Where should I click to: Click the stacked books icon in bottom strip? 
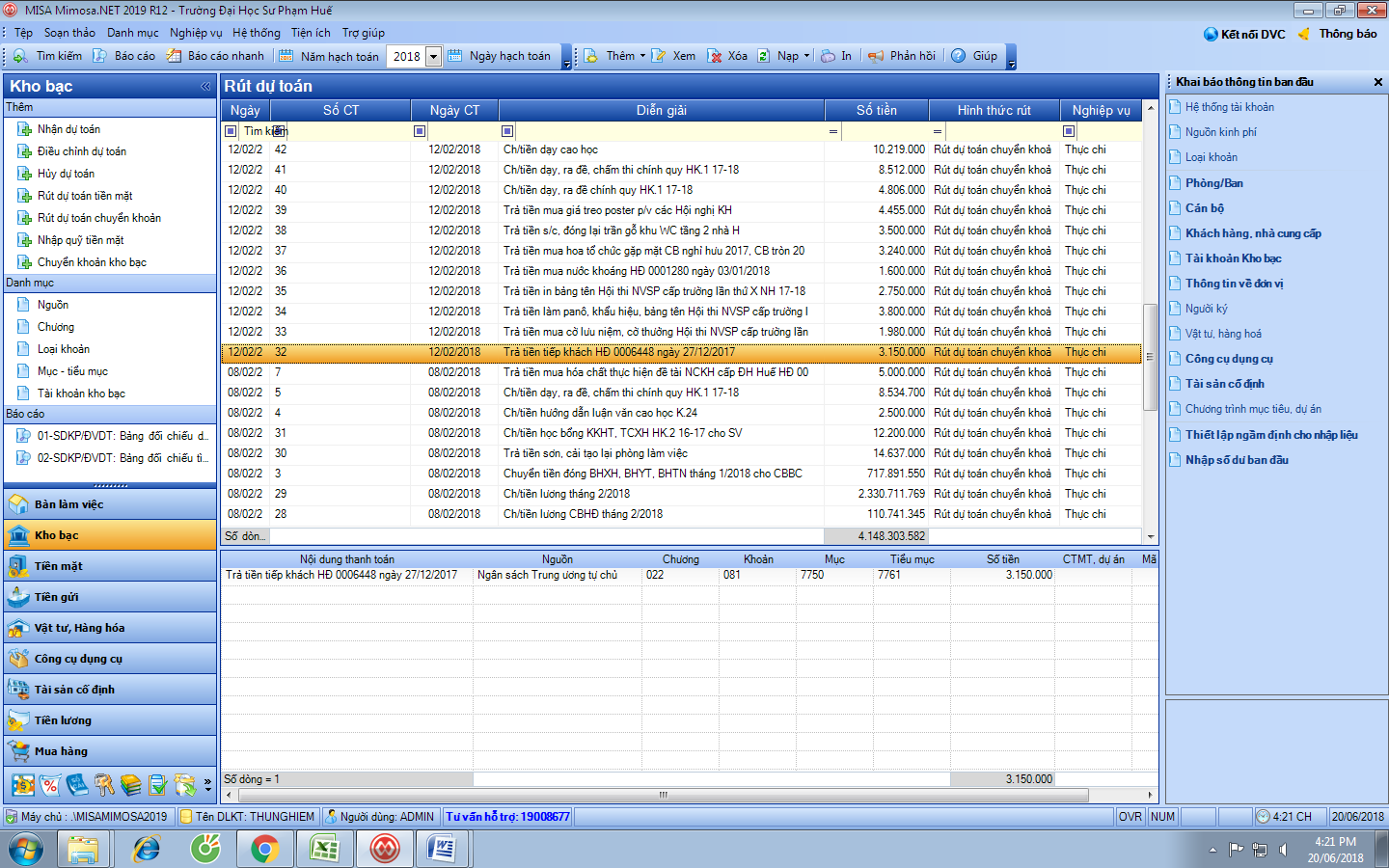pos(131,785)
